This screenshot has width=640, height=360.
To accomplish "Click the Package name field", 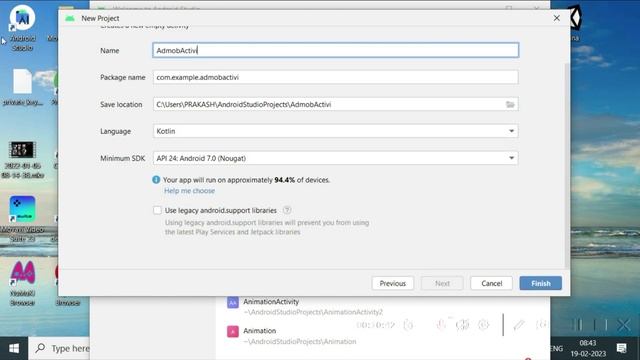I will point(336,77).
